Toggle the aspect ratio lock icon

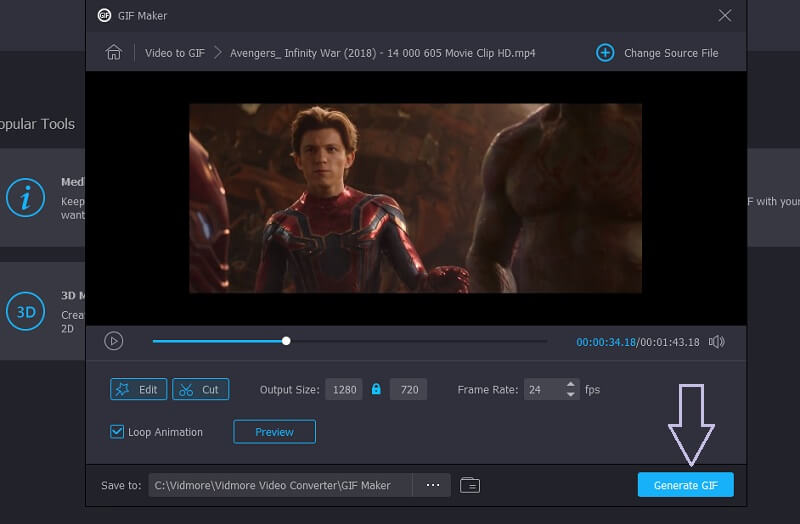(x=376, y=389)
